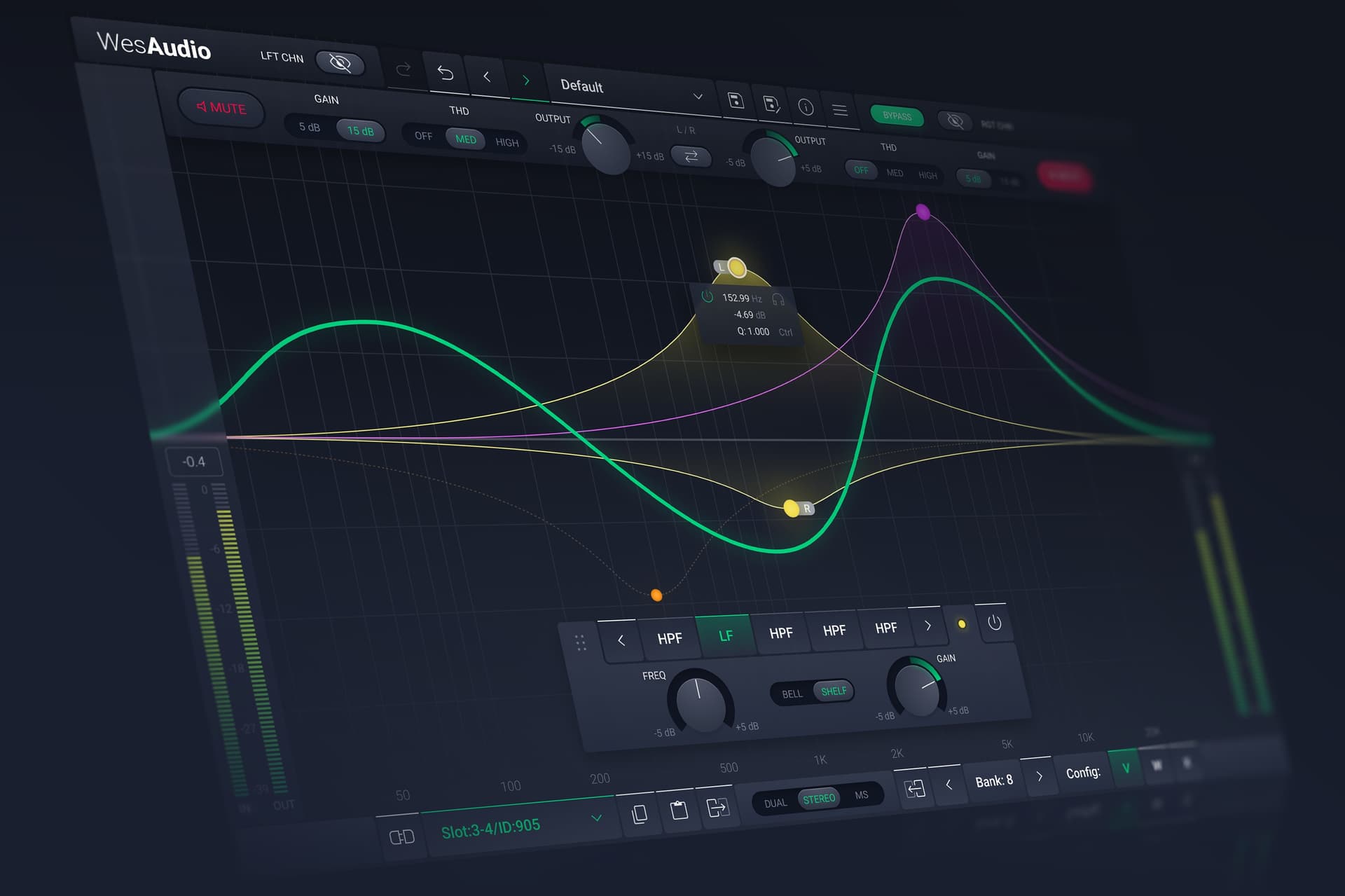Click the copy settings icon
The width and height of the screenshot is (1345, 896).
639,814
